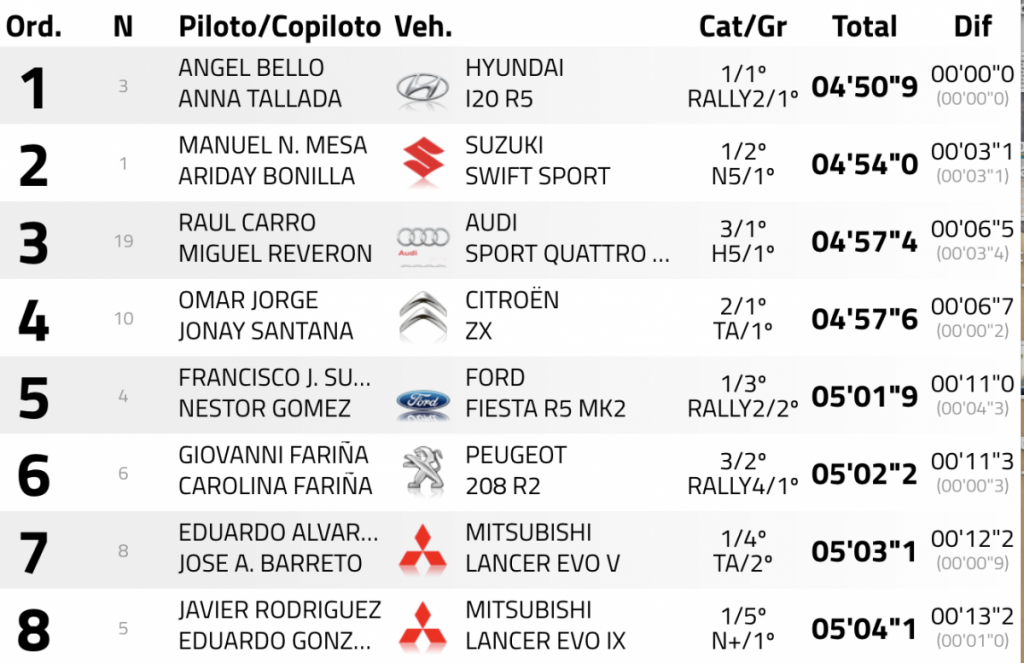Click the Hyundai logo icon

424,86
